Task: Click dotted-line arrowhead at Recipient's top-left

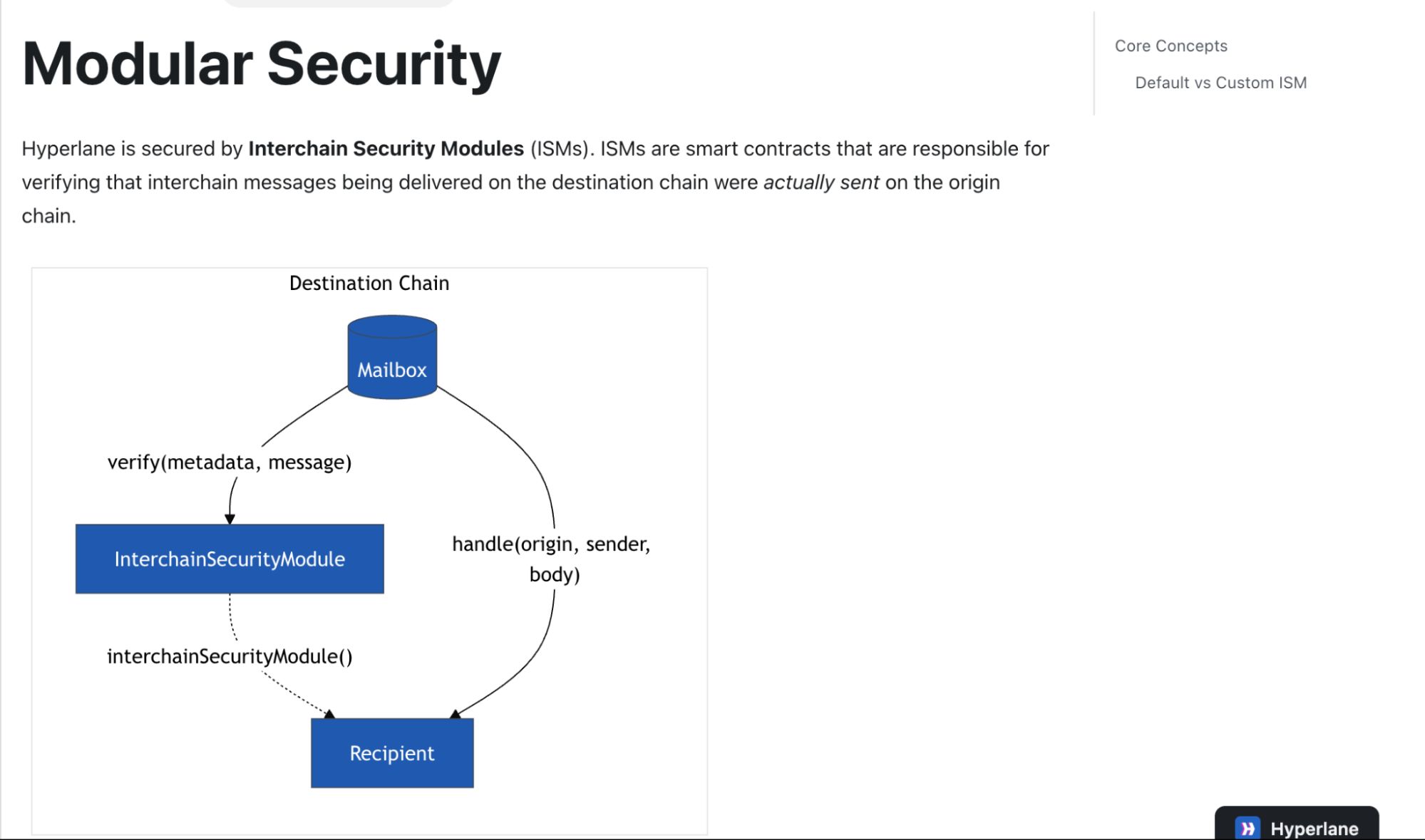Action: (x=329, y=713)
